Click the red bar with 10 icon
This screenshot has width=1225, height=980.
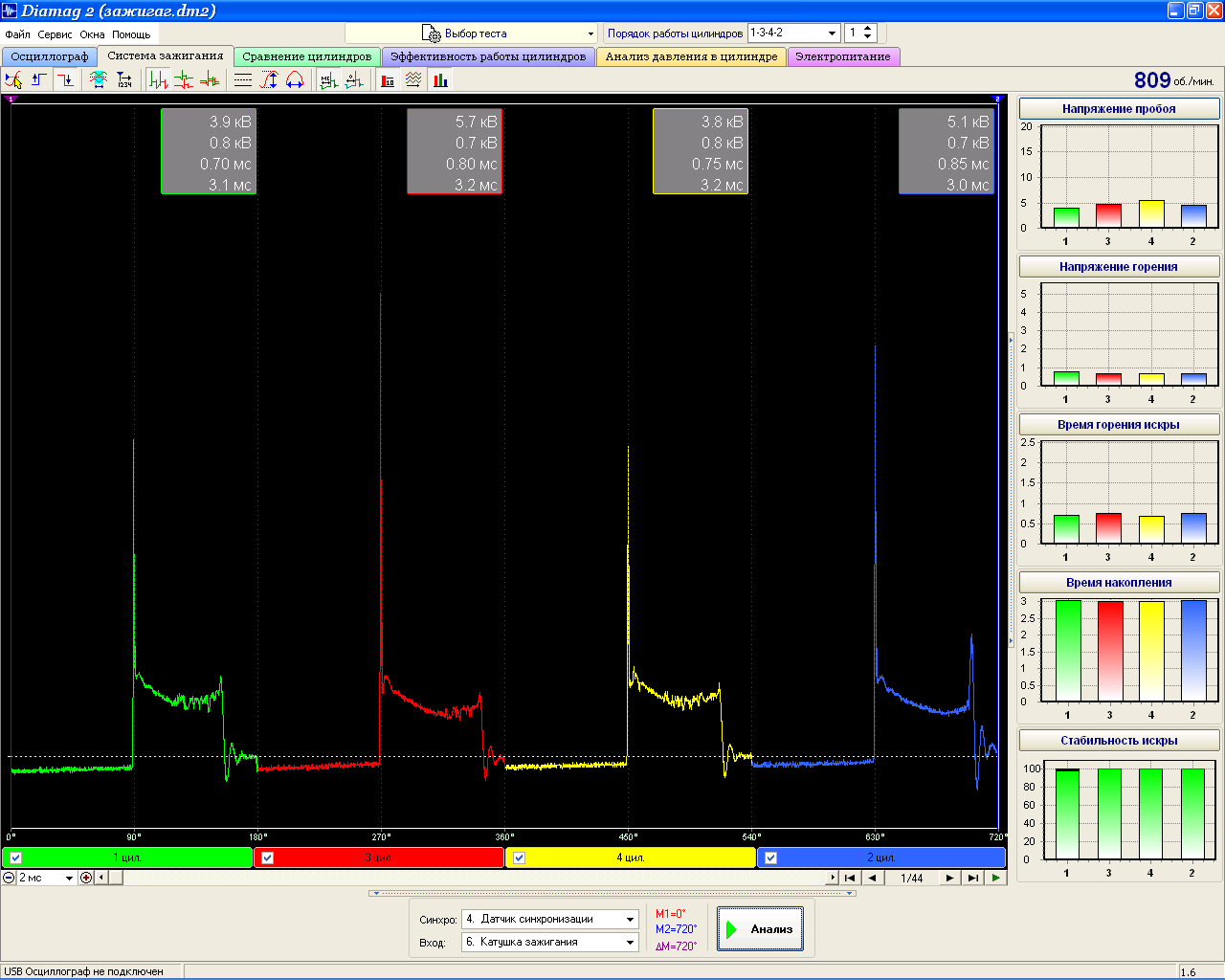(x=388, y=80)
